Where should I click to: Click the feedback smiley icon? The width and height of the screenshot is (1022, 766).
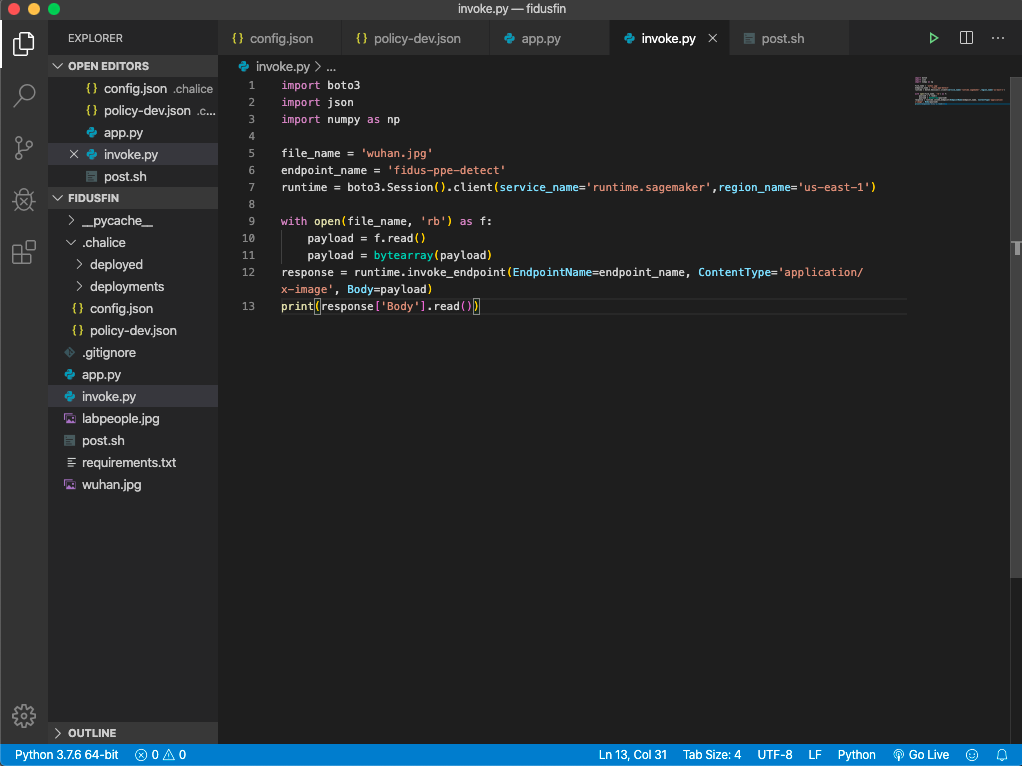pos(972,755)
